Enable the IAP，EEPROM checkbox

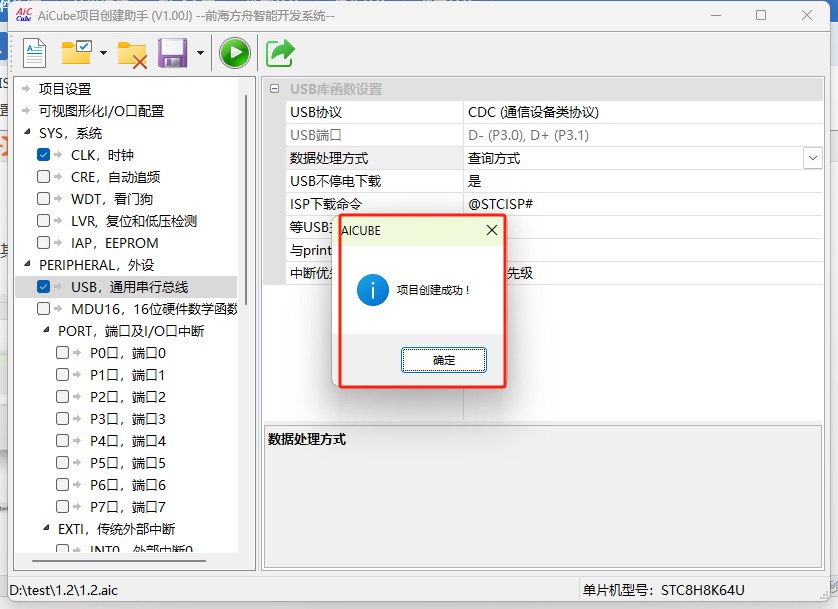tap(43, 243)
